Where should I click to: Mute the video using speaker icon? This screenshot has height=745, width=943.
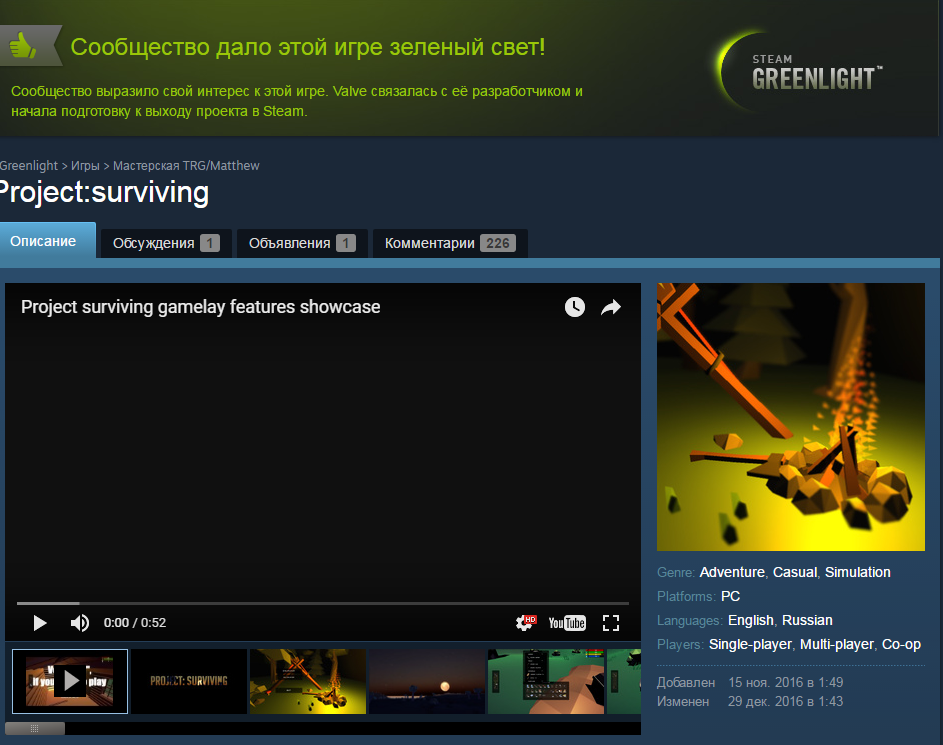click(79, 623)
